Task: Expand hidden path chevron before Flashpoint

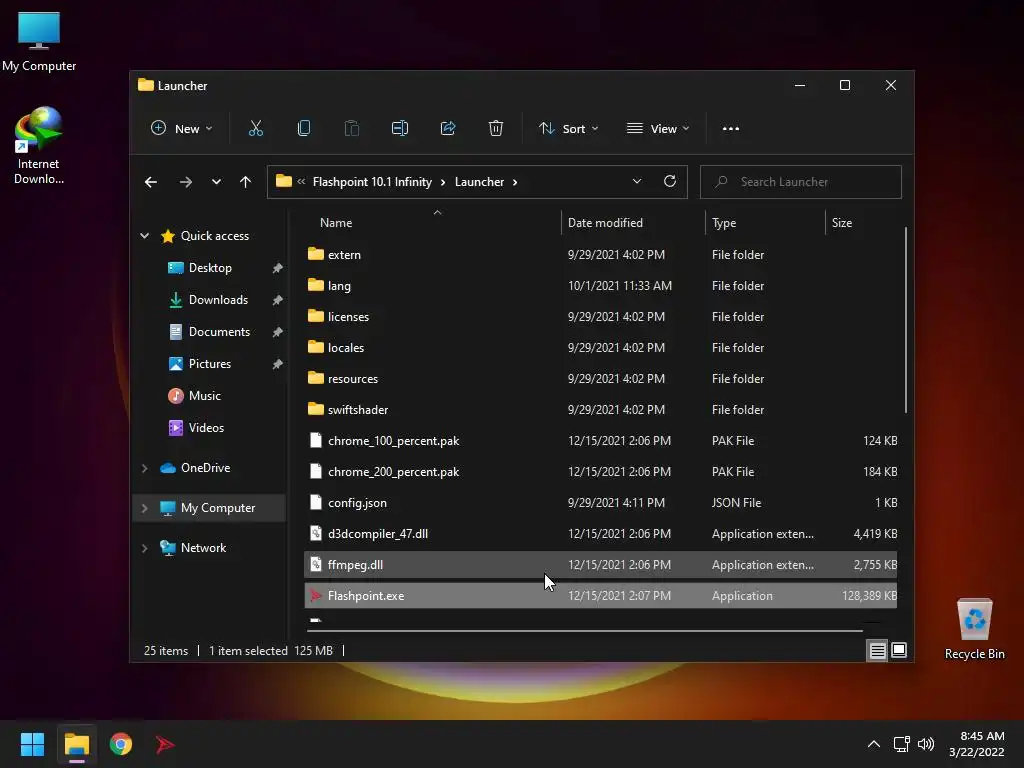Action: (x=301, y=182)
